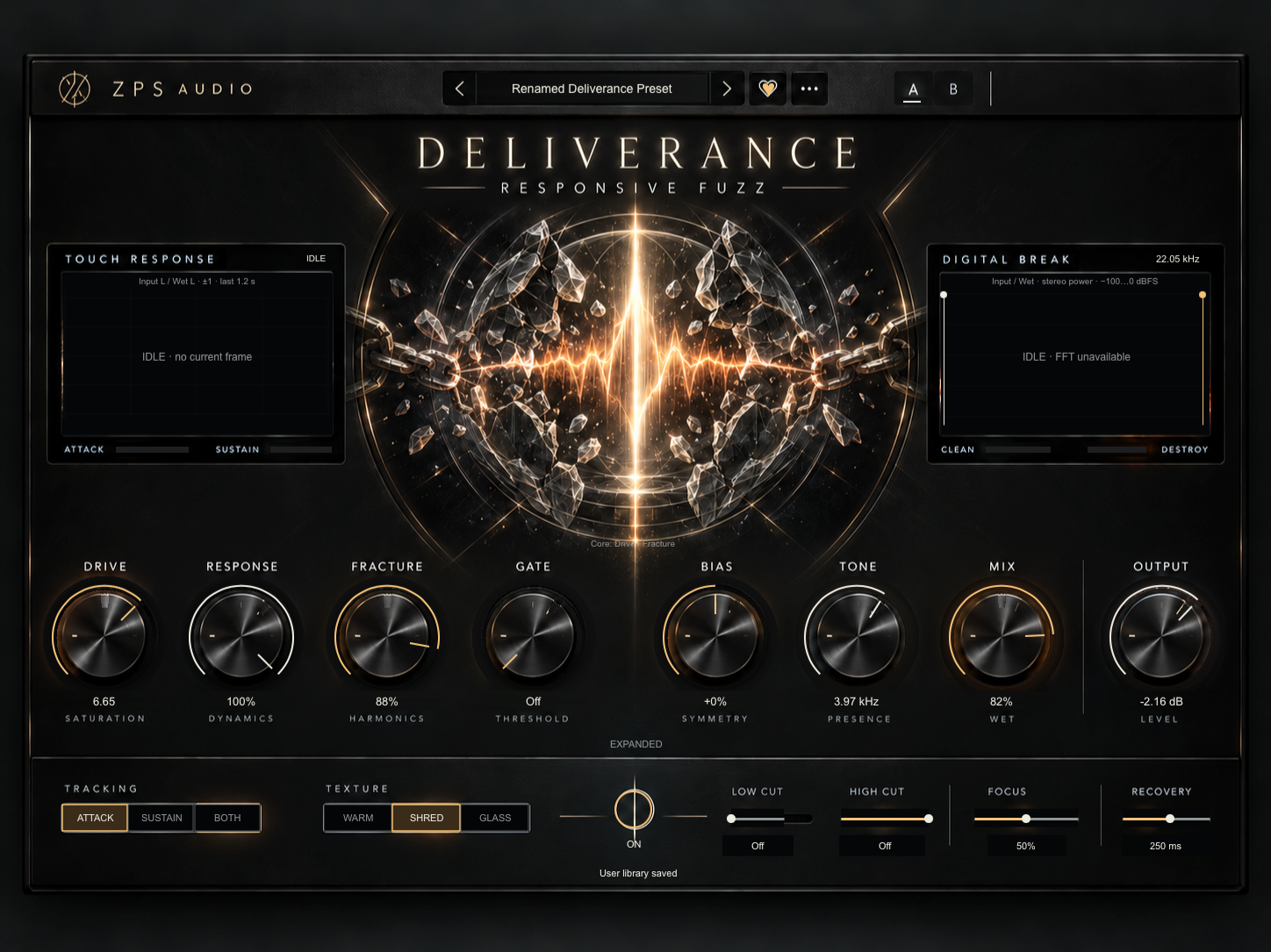Click the Drive value 6.65
1271x952 pixels.
click(x=104, y=702)
